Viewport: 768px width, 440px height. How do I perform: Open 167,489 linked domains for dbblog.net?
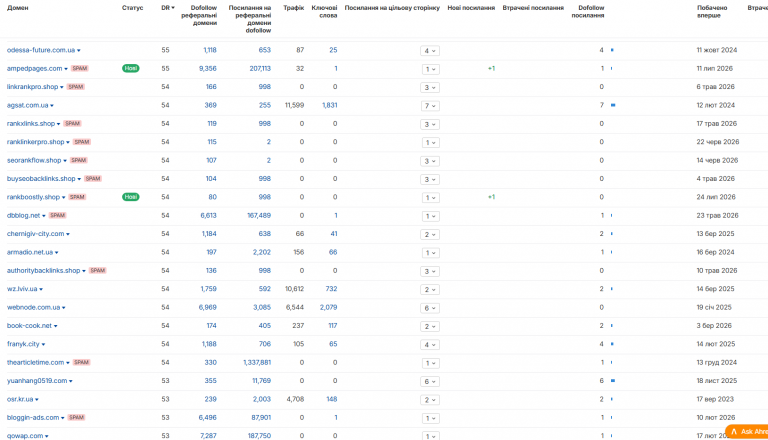(259, 216)
